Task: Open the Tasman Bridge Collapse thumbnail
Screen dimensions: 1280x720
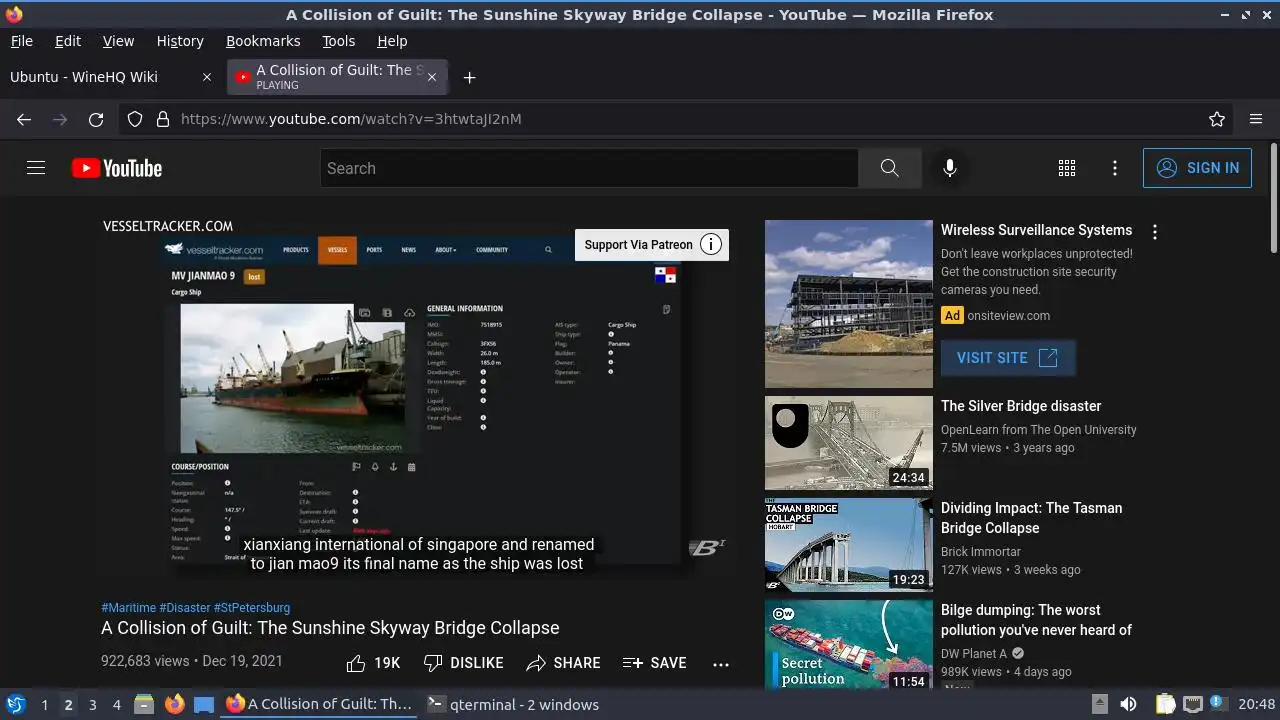Action: tap(849, 545)
